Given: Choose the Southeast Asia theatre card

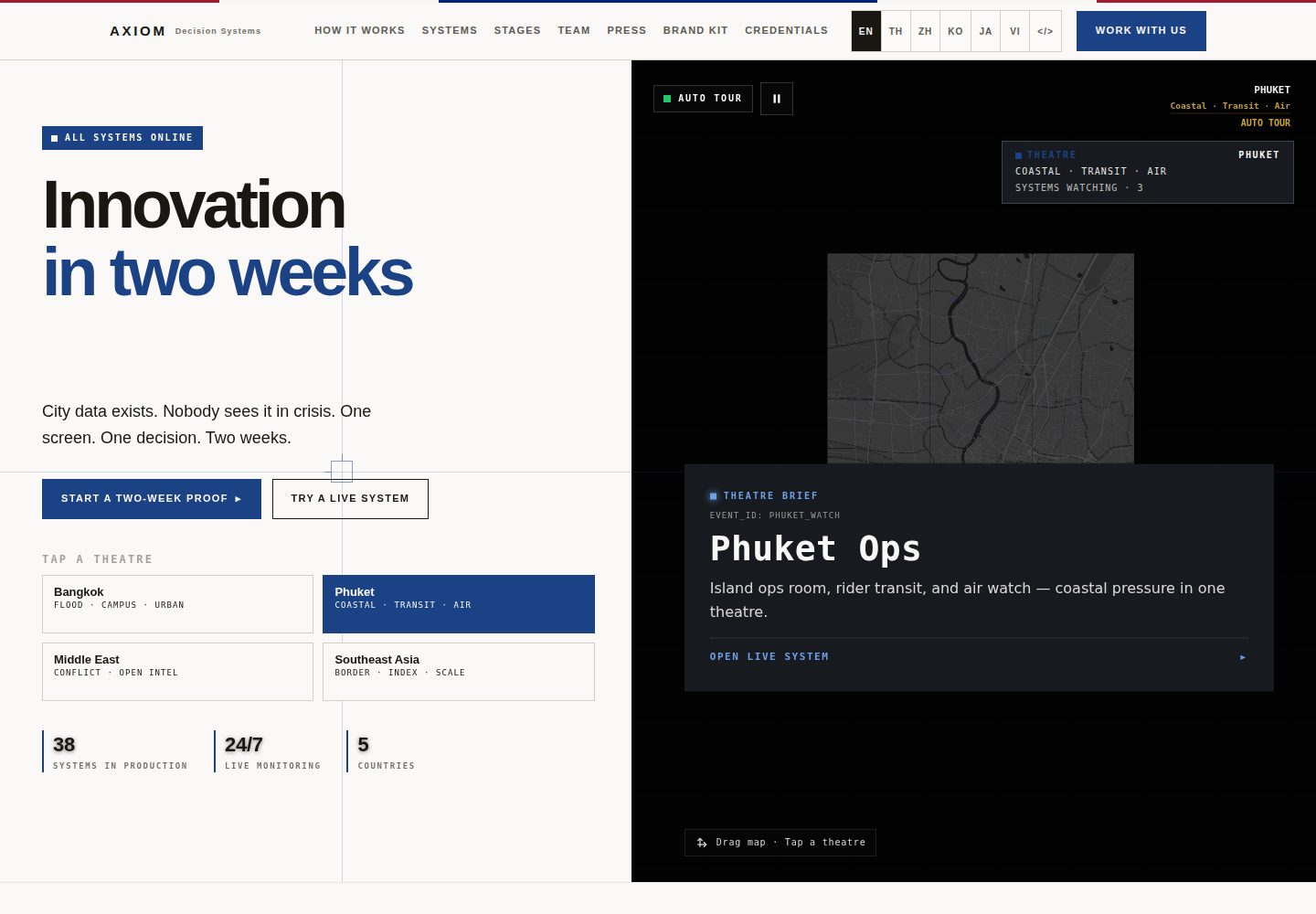Looking at the screenshot, I should point(459,672).
